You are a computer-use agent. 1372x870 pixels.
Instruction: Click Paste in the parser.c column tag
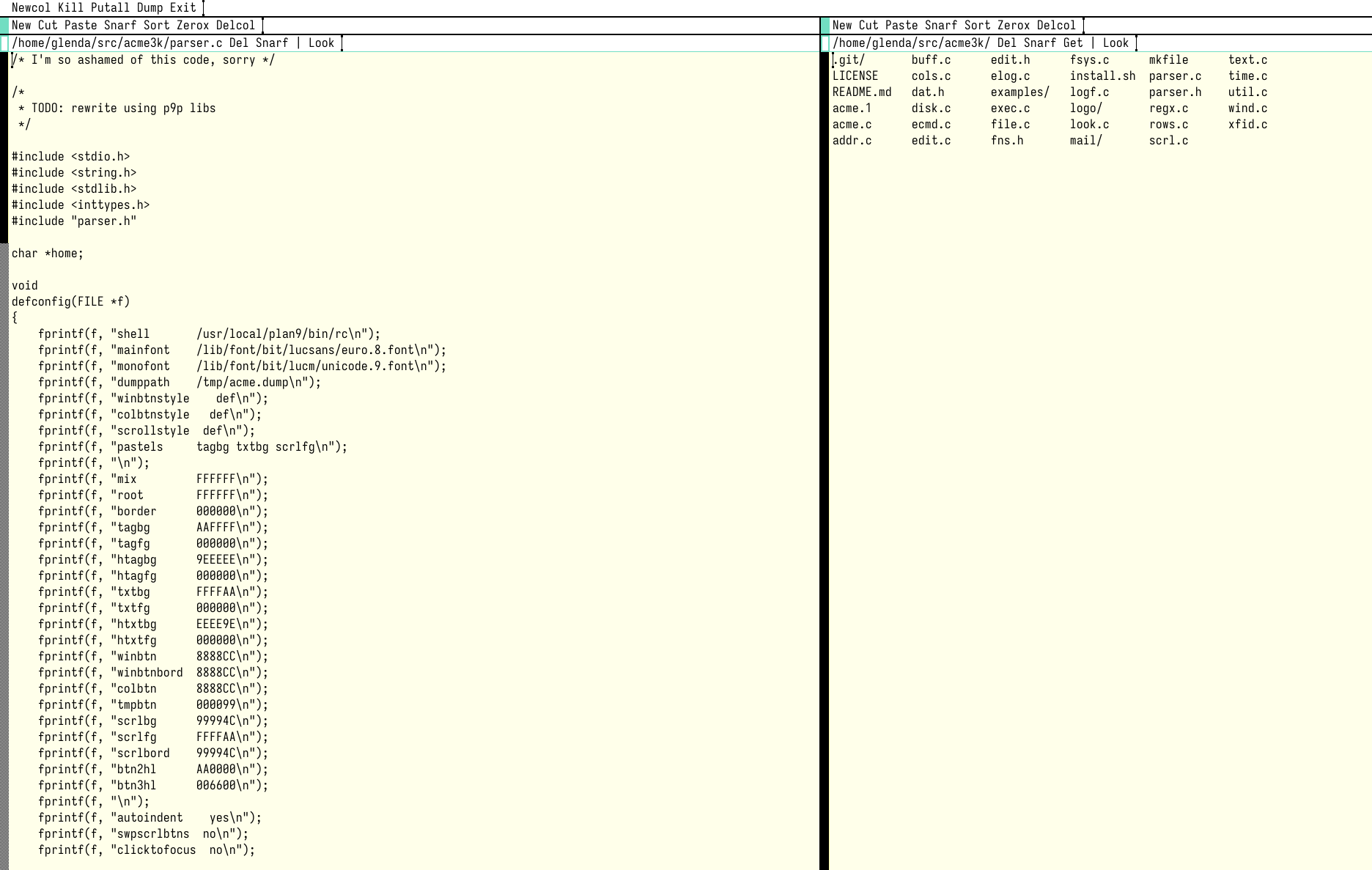point(81,26)
